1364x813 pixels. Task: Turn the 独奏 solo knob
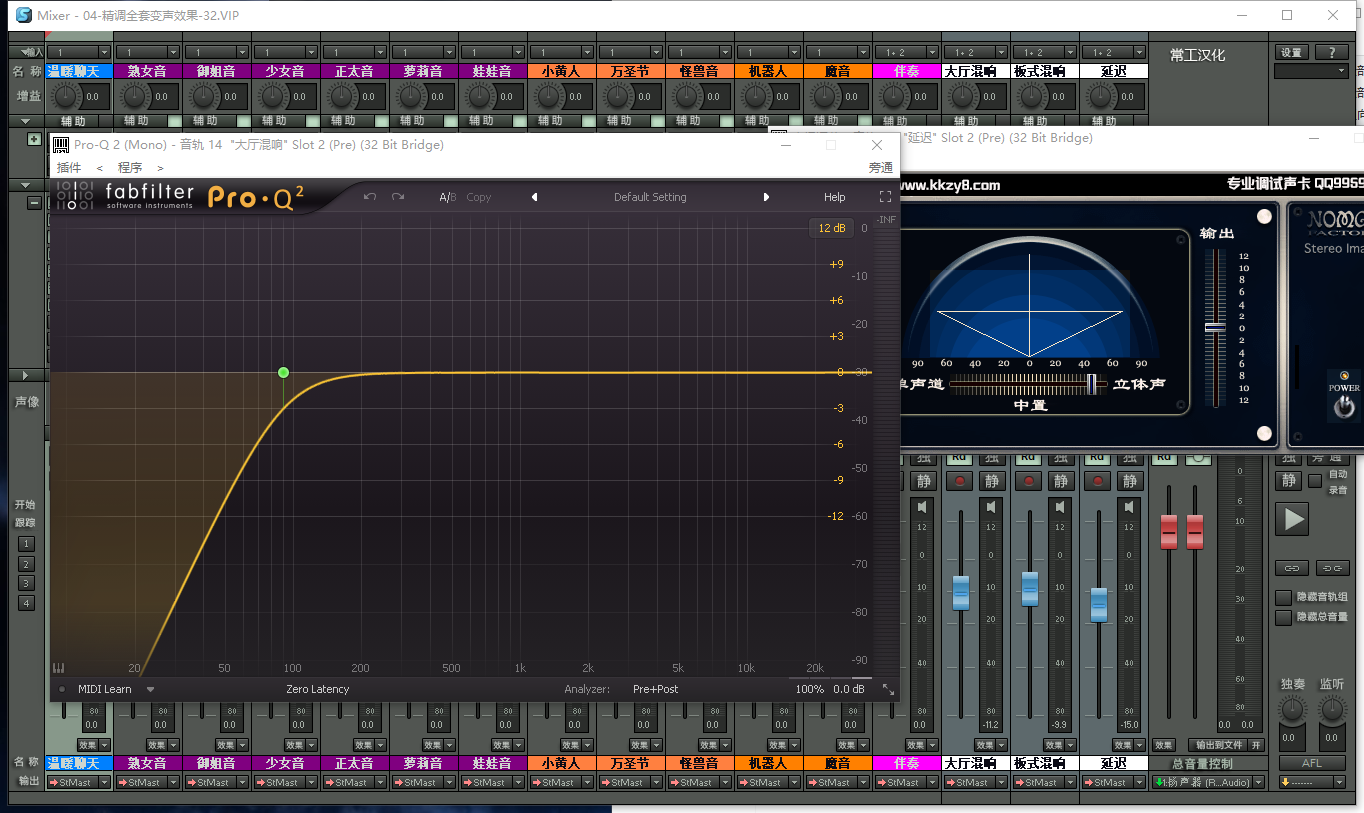[x=1293, y=710]
